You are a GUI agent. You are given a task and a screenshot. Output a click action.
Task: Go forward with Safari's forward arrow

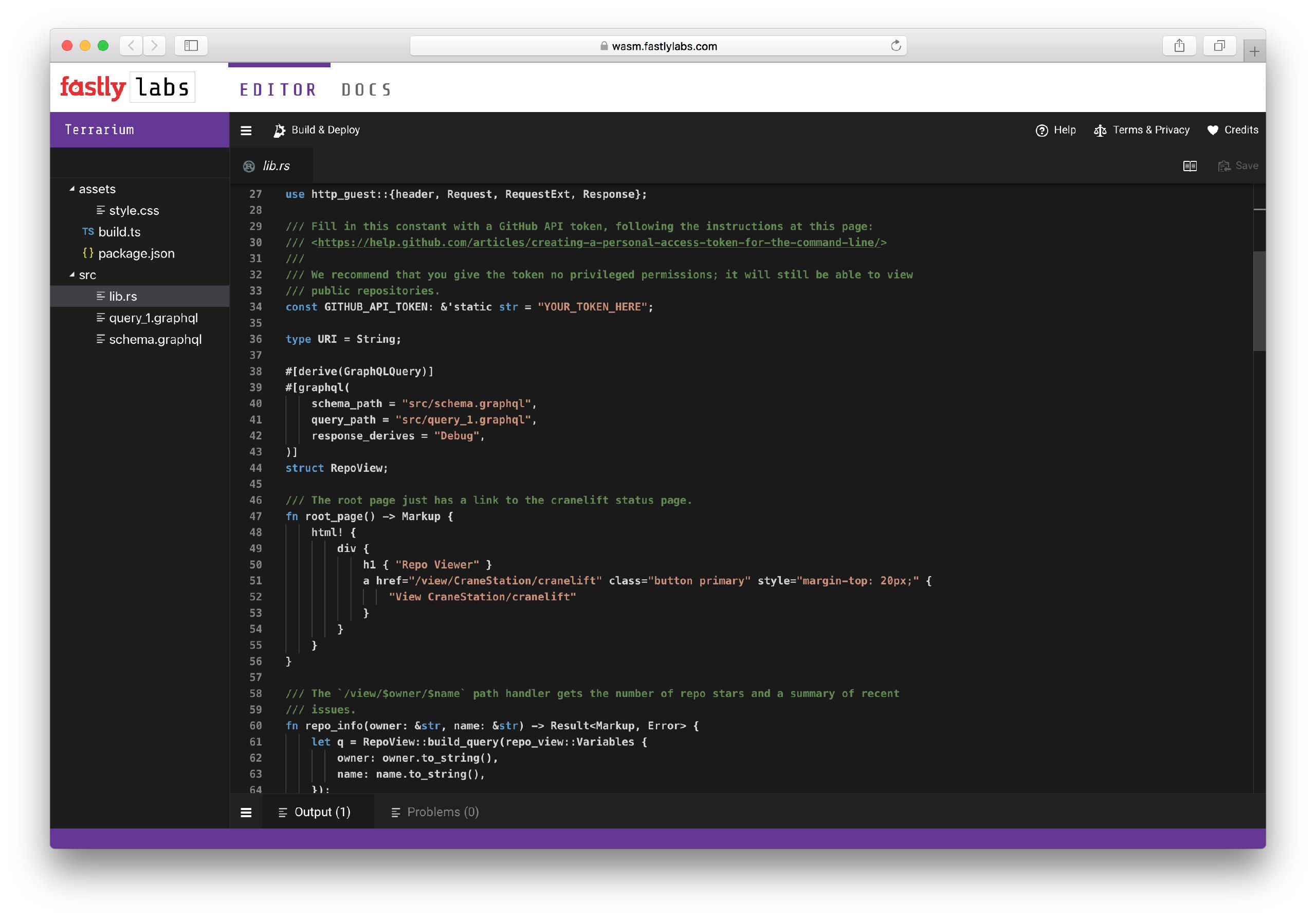pyautogui.click(x=154, y=45)
